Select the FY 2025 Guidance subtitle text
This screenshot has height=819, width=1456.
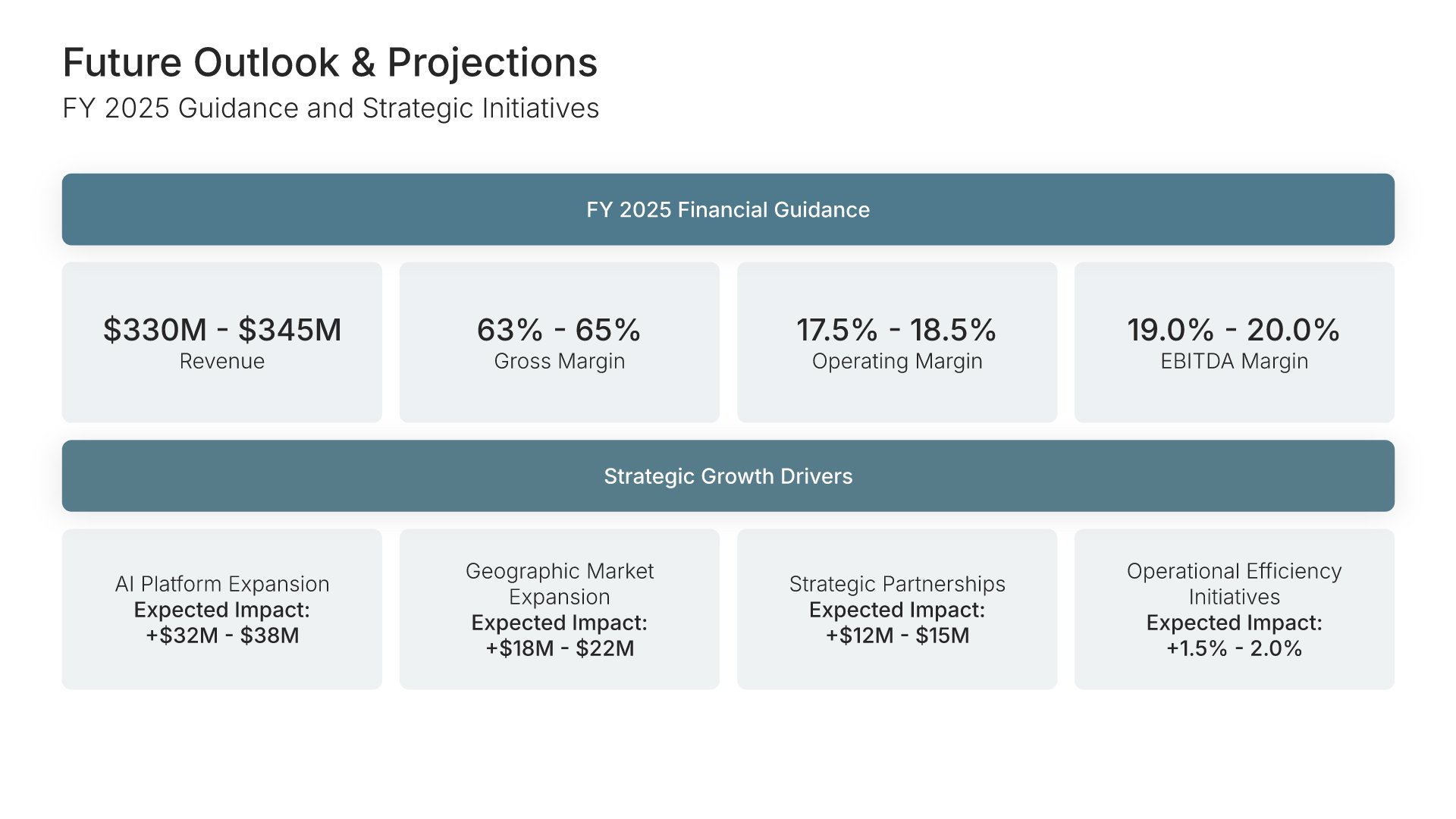coord(331,108)
